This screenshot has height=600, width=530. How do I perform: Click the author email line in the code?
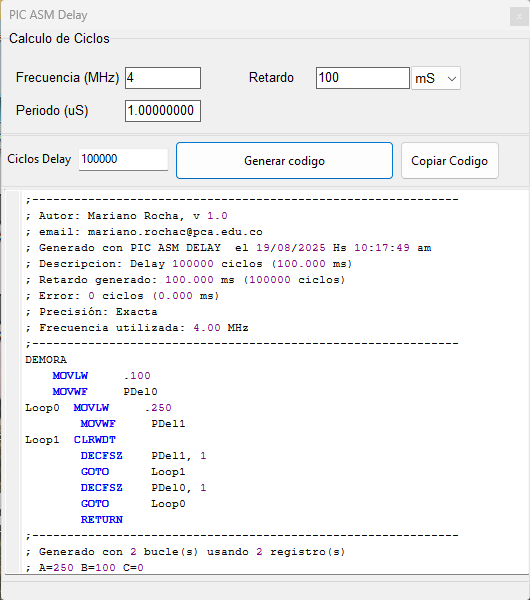point(144,232)
